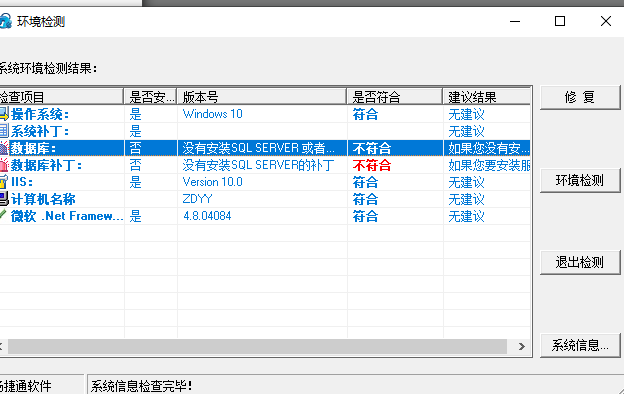
Task: Click the red 不符合 status cell
Action: coord(372,165)
